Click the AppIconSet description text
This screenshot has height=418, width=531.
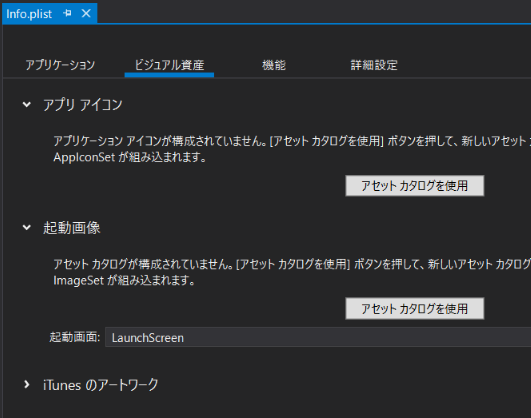click(130, 158)
